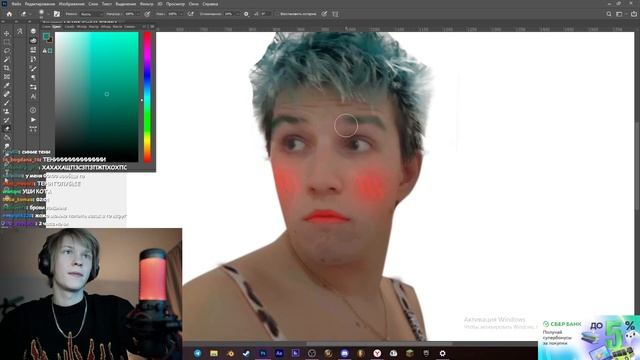
Task: Click the rainbow hue slider strip
Action: [x=147, y=97]
